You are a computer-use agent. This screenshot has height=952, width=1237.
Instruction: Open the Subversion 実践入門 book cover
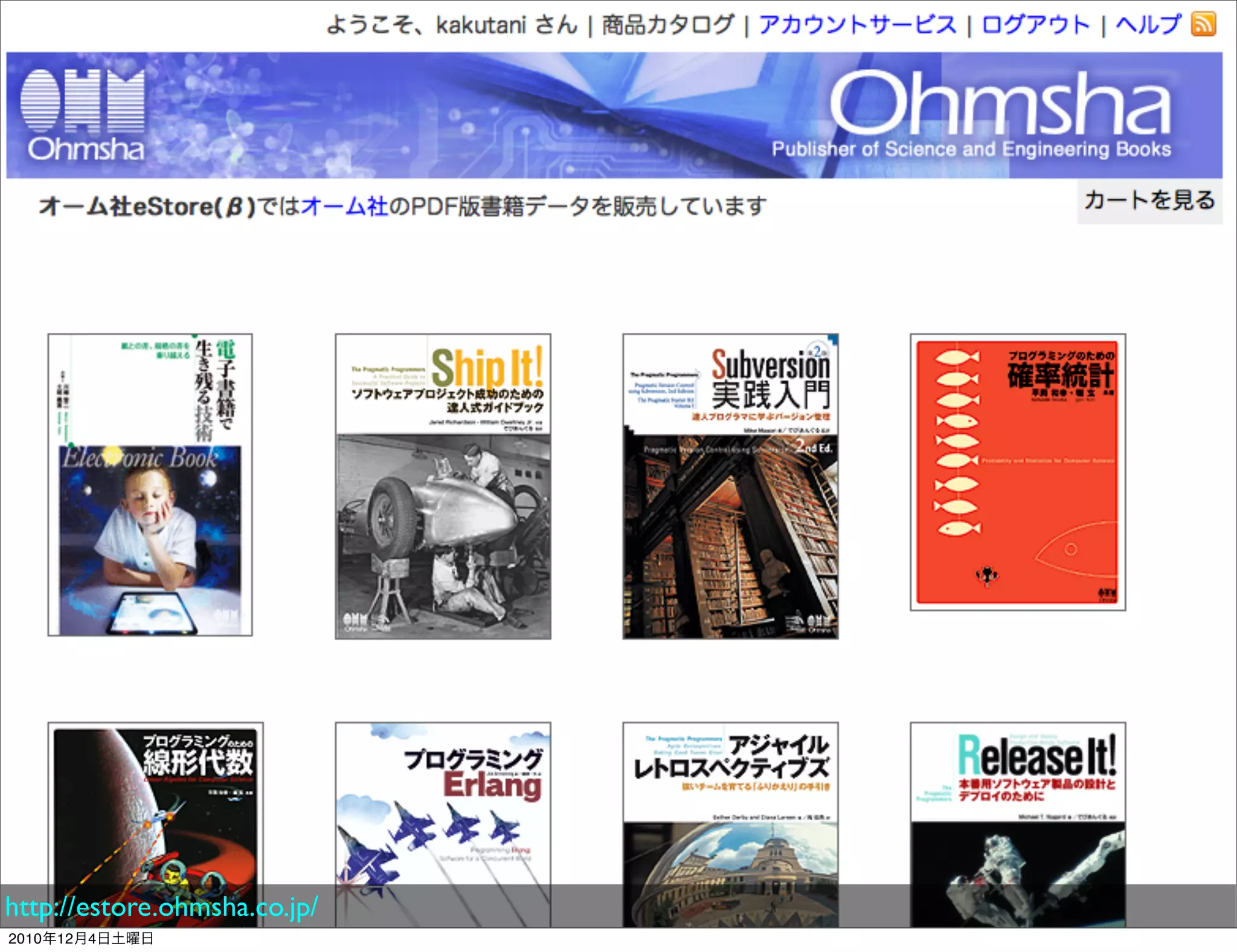click(x=730, y=486)
